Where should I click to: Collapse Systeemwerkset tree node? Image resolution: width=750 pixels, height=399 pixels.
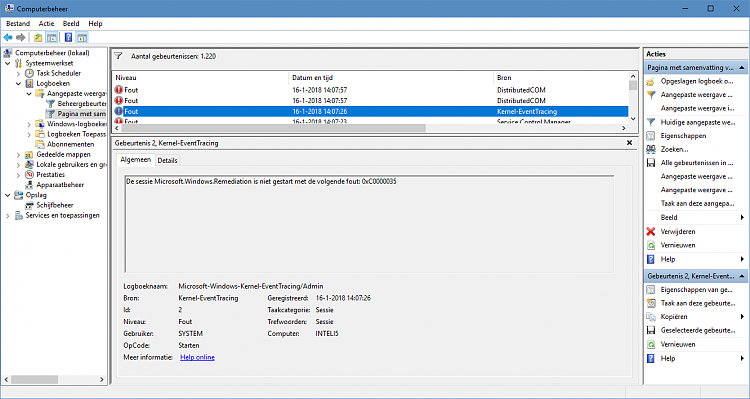[x=8, y=63]
